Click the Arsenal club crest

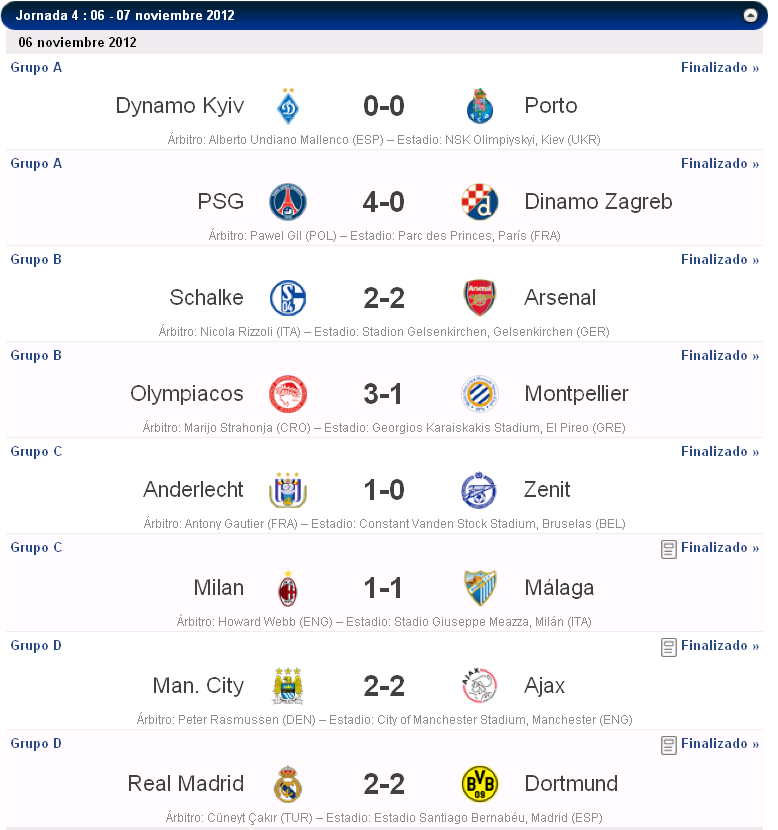pos(479,298)
